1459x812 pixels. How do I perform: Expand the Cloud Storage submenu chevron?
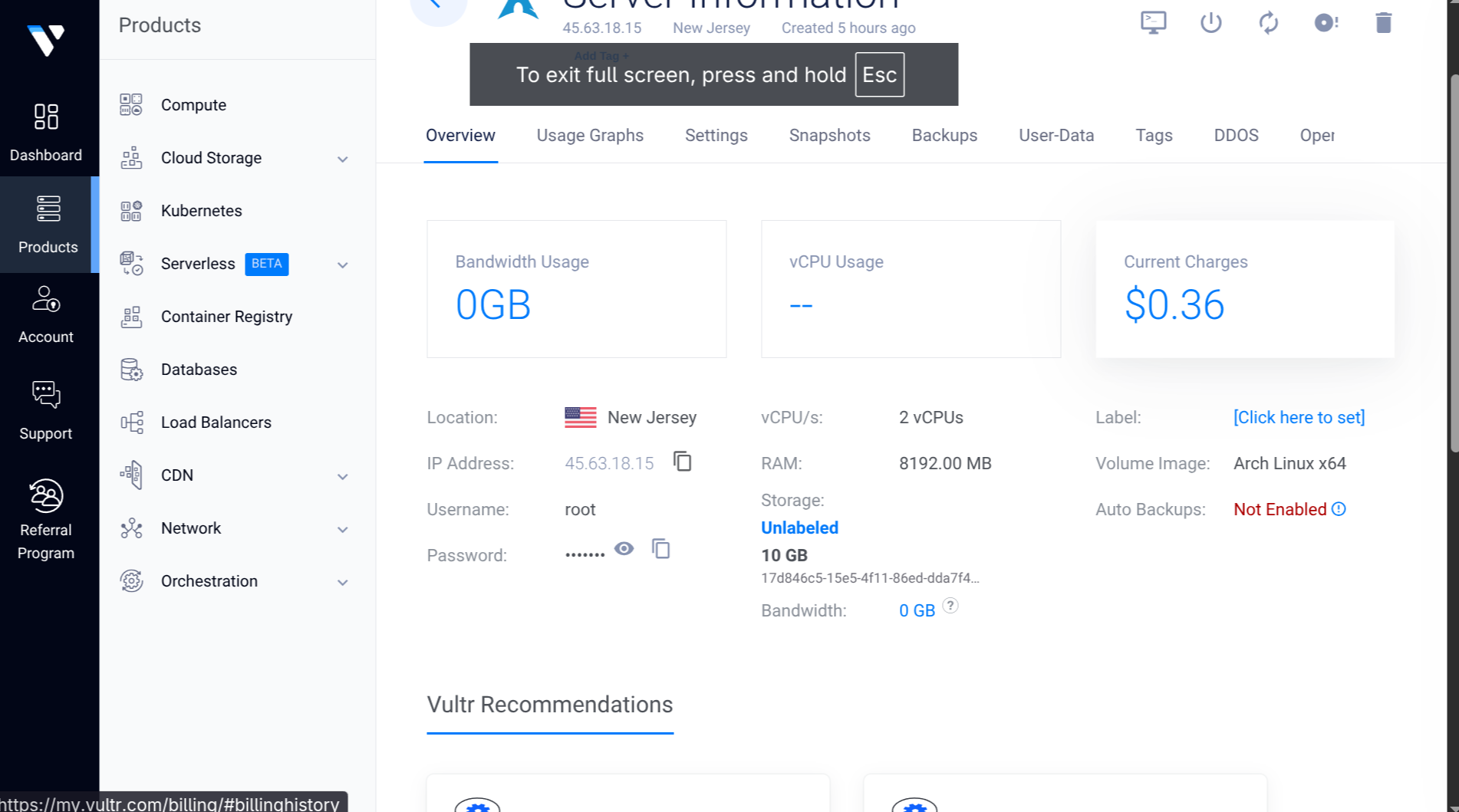coord(343,159)
